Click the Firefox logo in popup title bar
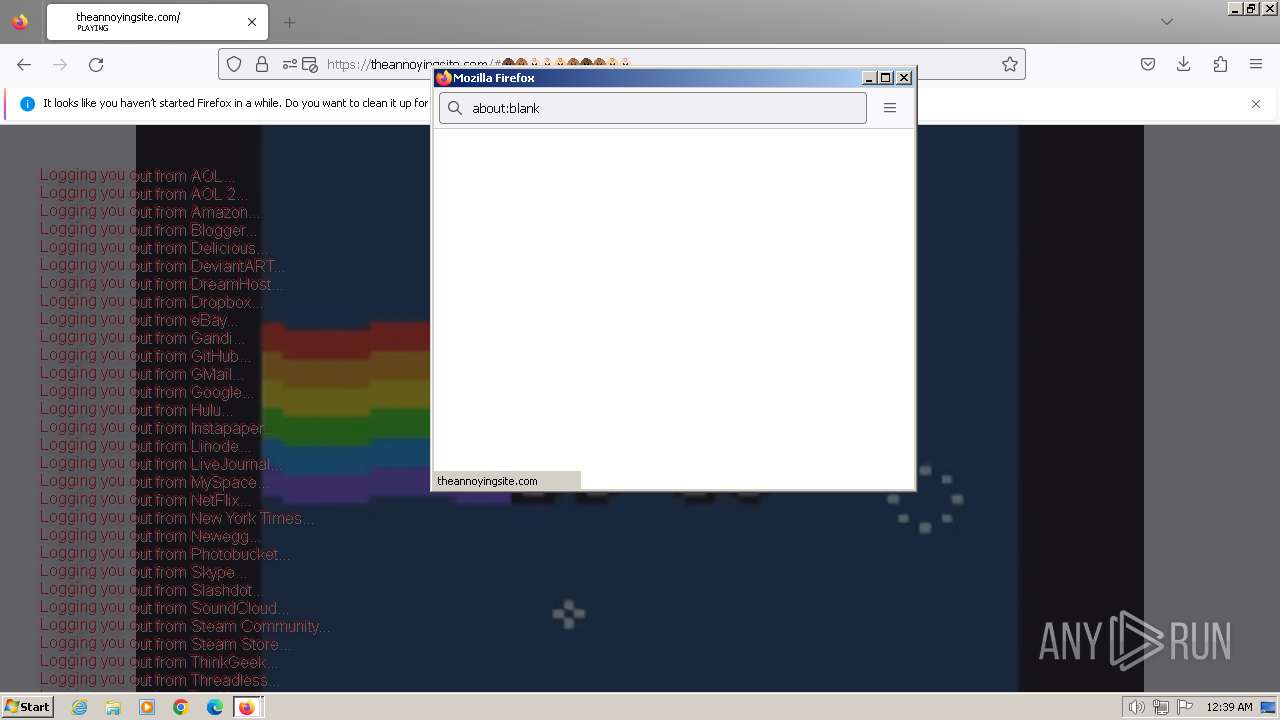Screen dimensions: 1280x720 tap(444, 78)
